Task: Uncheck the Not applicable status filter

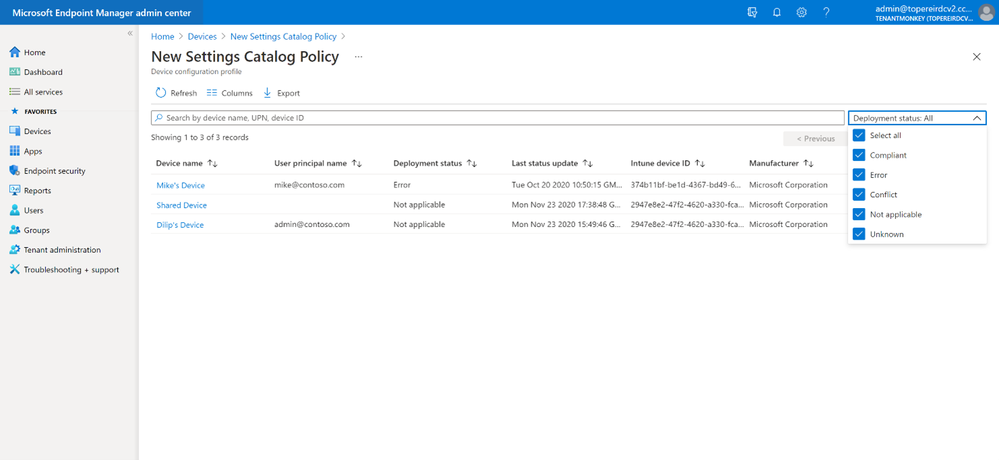Action: 859,214
